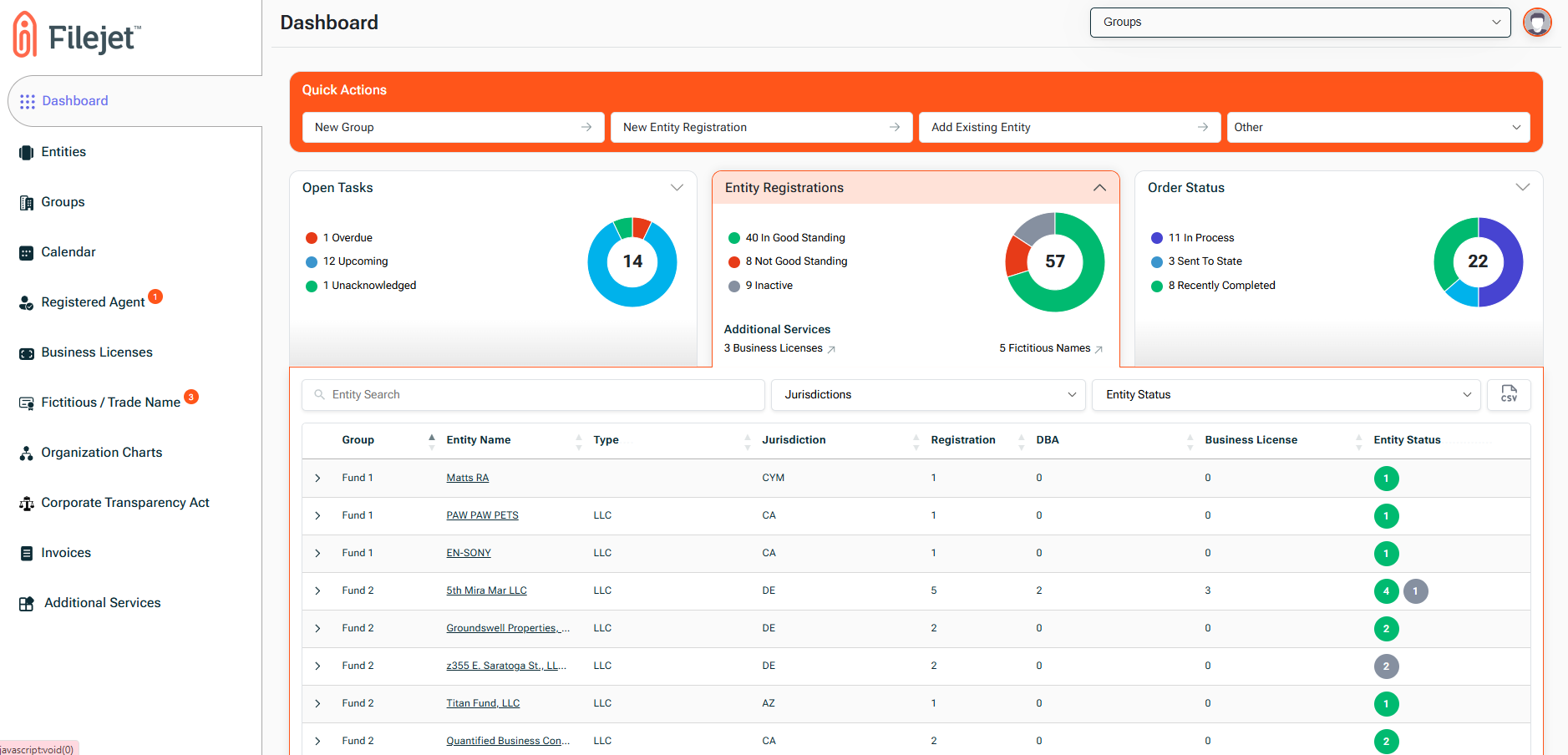Open the user avatar in the top bar
1568x755 pixels.
(x=1538, y=23)
